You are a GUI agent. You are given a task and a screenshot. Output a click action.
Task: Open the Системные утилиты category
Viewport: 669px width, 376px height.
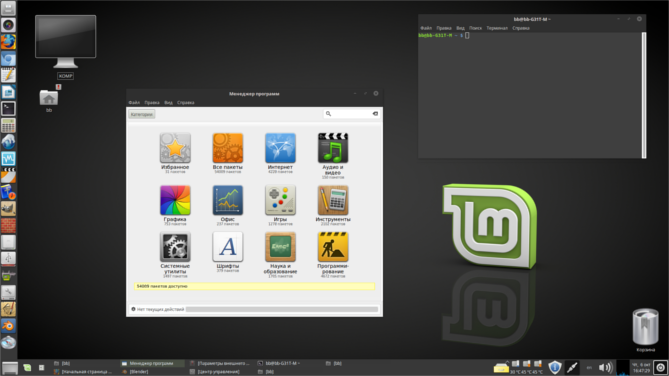(175, 254)
